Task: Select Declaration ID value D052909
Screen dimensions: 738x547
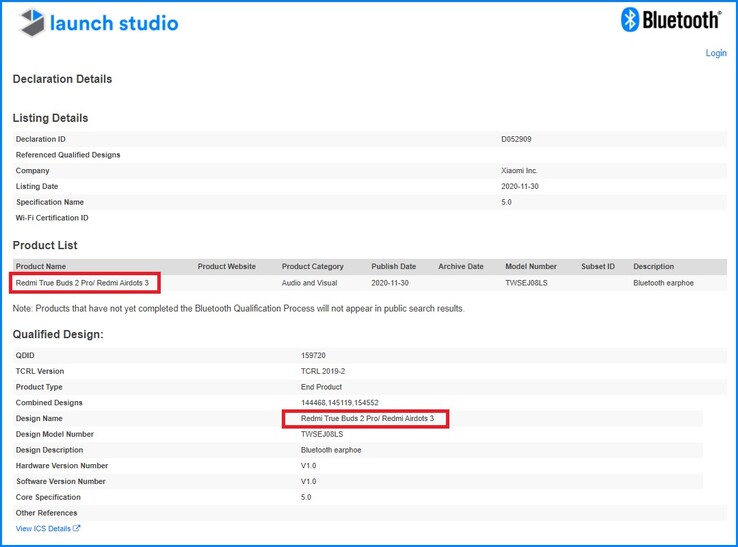Action: click(x=518, y=139)
